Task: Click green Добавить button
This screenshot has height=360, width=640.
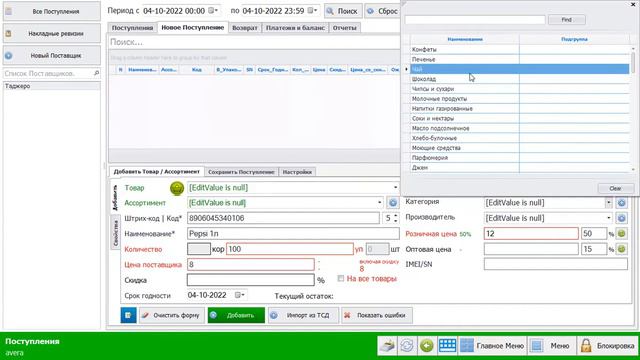Action: pyautogui.click(x=236, y=315)
